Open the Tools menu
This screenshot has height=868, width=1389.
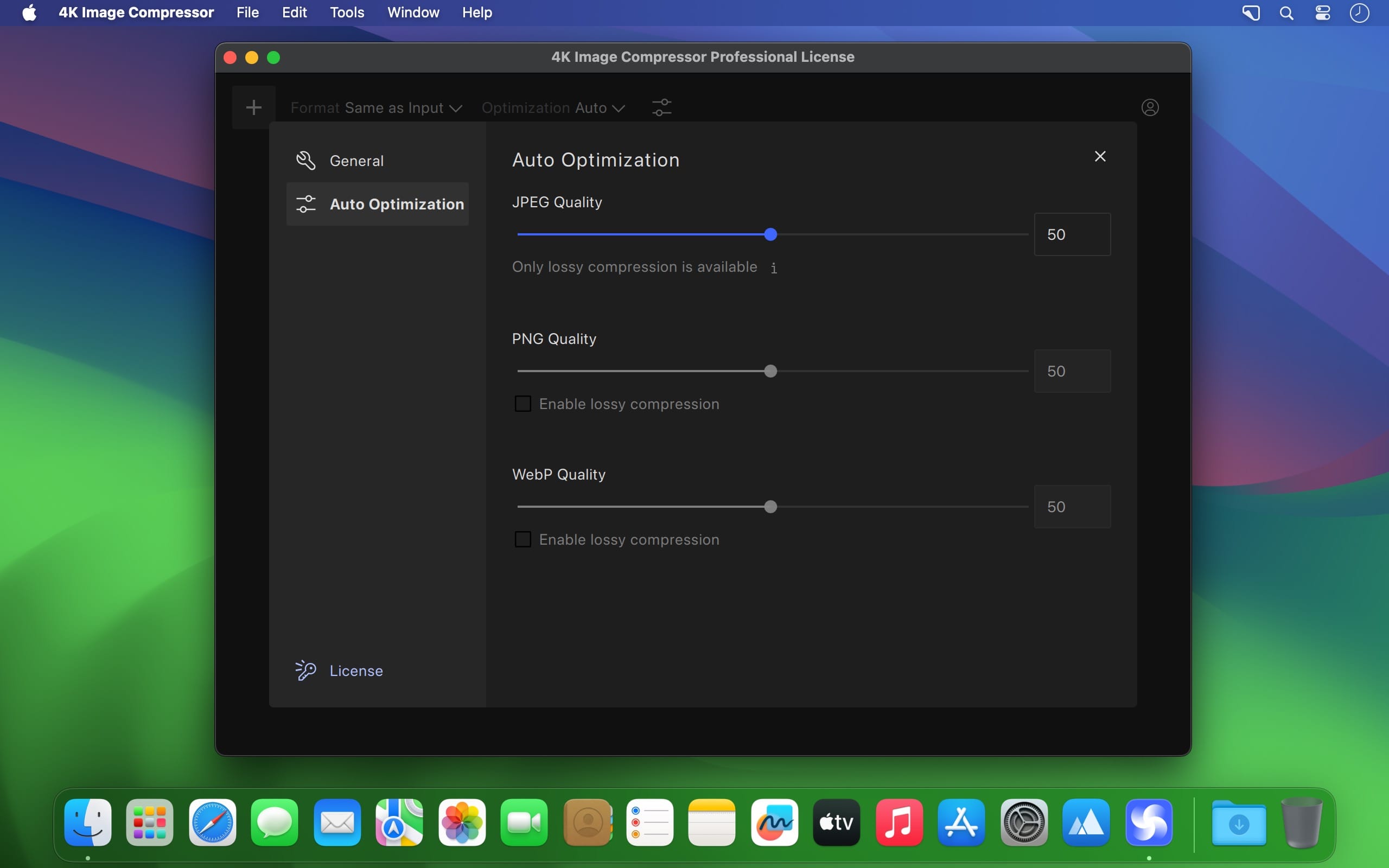point(347,12)
